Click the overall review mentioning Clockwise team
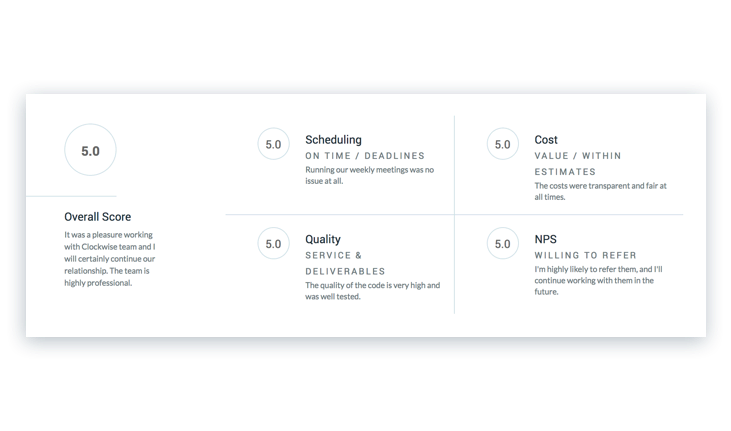The image size is (731, 431). pyautogui.click(x=109, y=258)
